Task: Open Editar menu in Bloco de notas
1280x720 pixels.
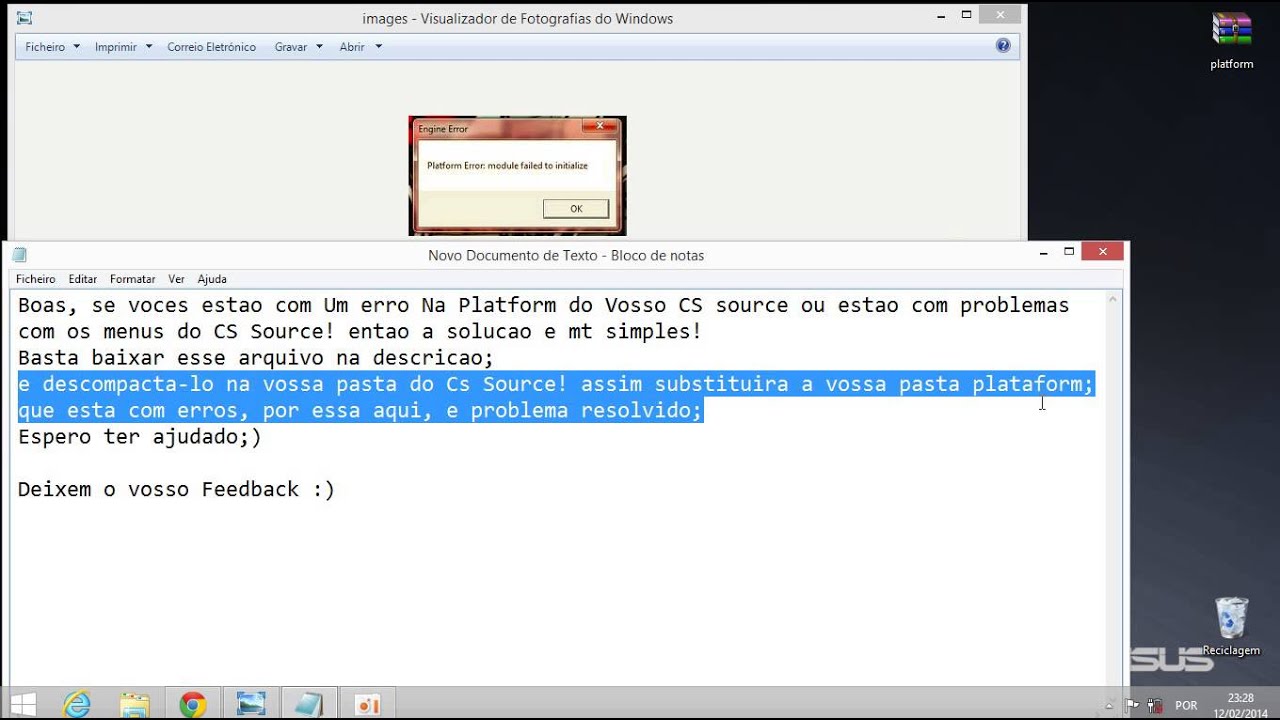Action: (83, 279)
